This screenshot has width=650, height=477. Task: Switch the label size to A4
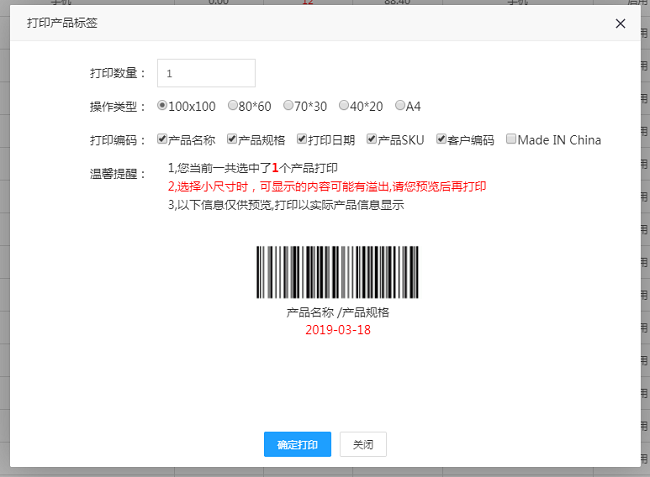[x=401, y=105]
